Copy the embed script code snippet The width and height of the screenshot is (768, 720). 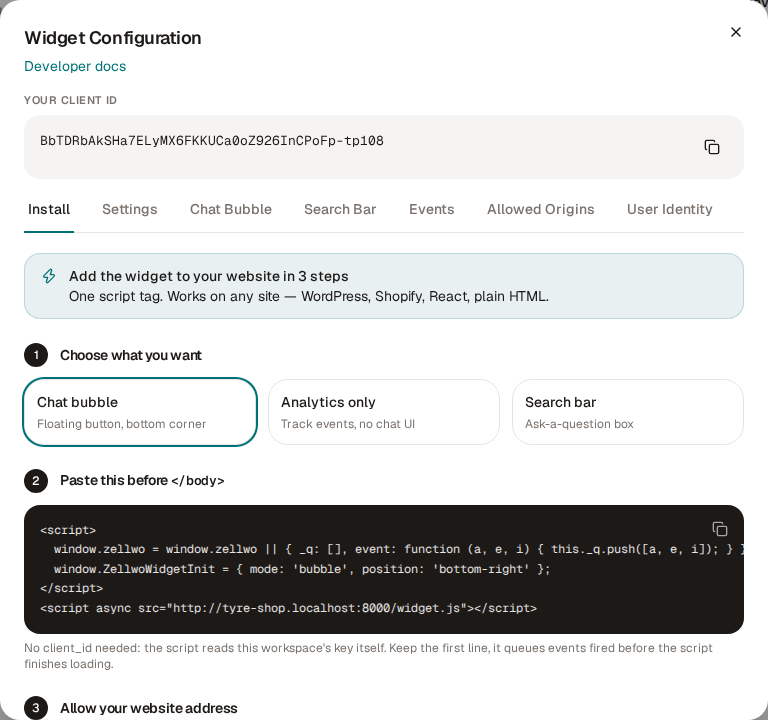[x=720, y=529]
